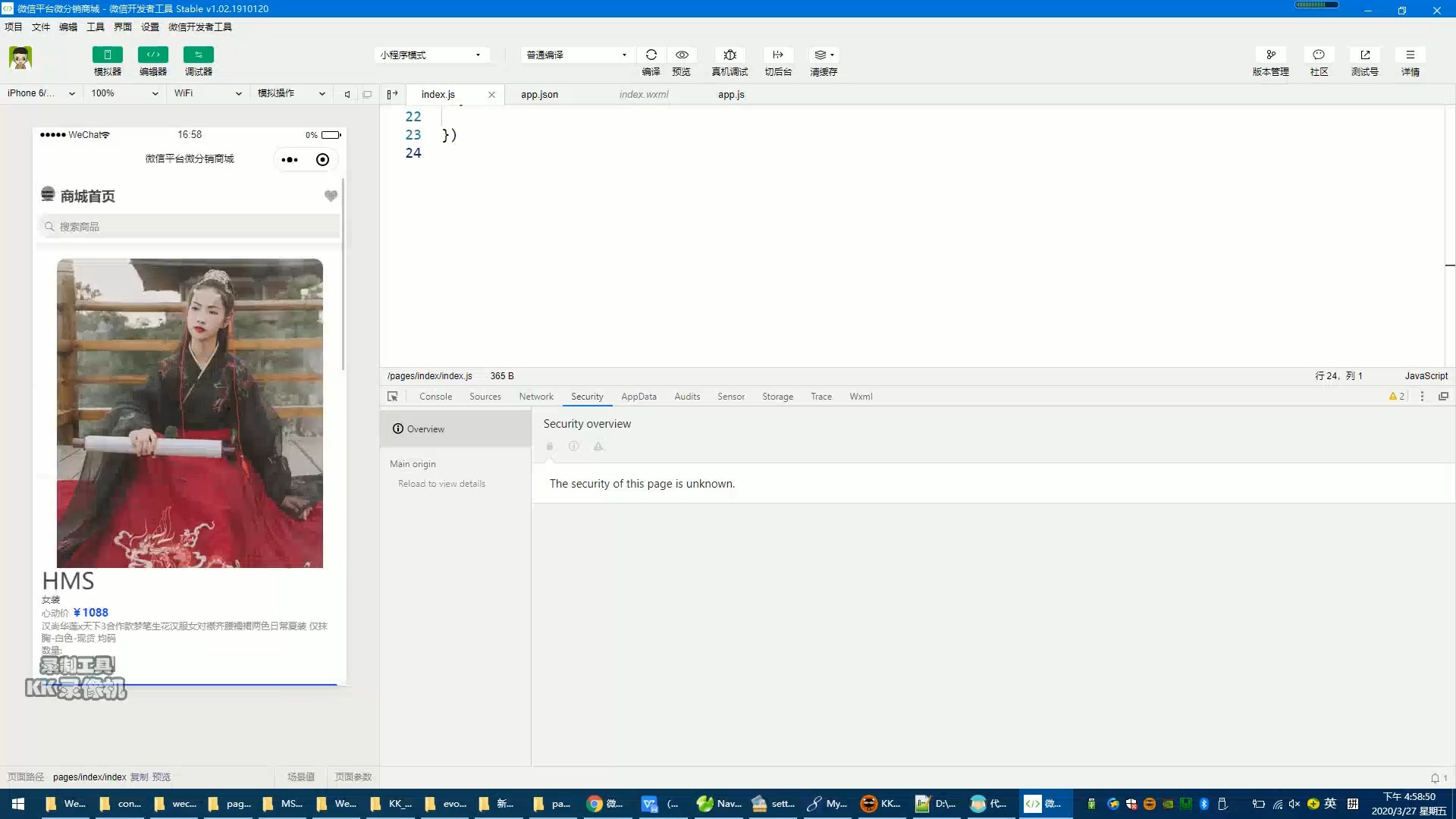
Task: Toggle simulator mute speaker icon
Action: (347, 94)
